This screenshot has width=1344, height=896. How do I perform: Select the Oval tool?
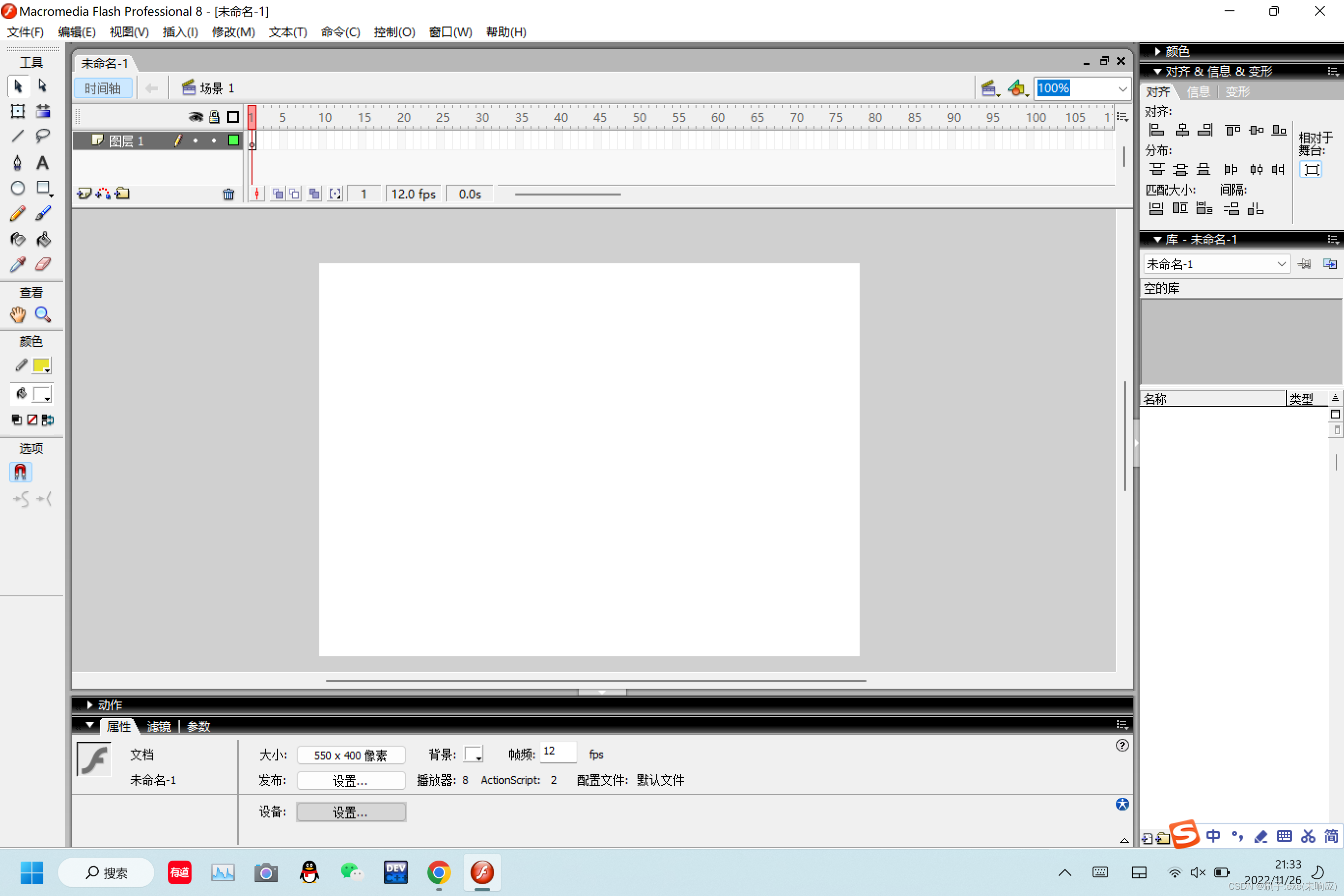coord(17,188)
